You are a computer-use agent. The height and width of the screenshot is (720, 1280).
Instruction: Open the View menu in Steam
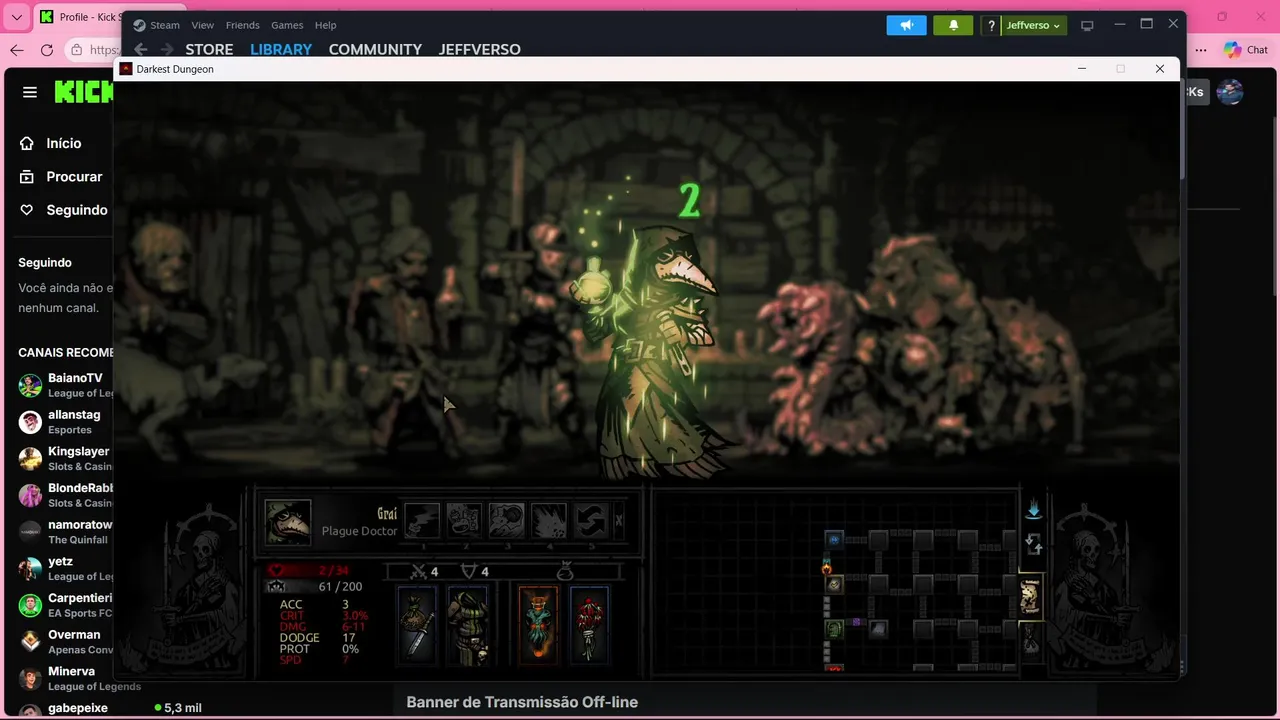[202, 25]
